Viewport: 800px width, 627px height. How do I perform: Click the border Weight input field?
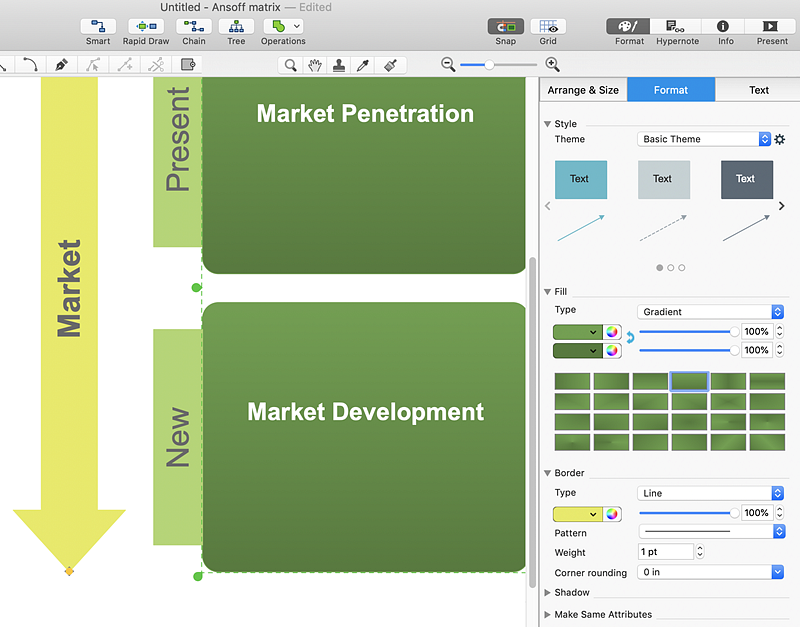pyautogui.click(x=665, y=552)
